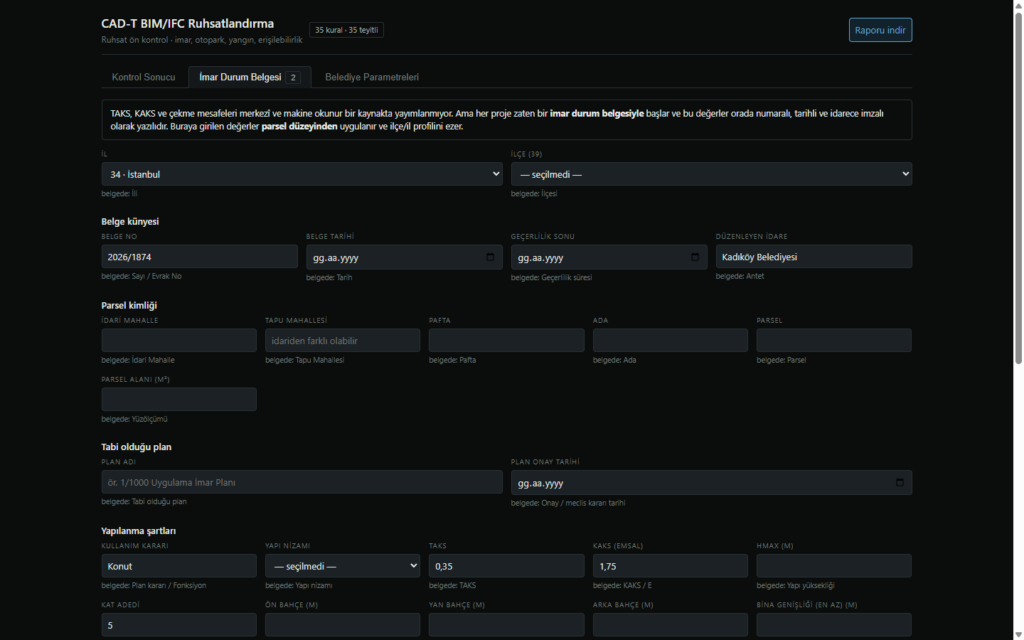Screen dimensions: 1024x640
Task: Click the scrollbar down arrow
Action: tap(1018, 635)
